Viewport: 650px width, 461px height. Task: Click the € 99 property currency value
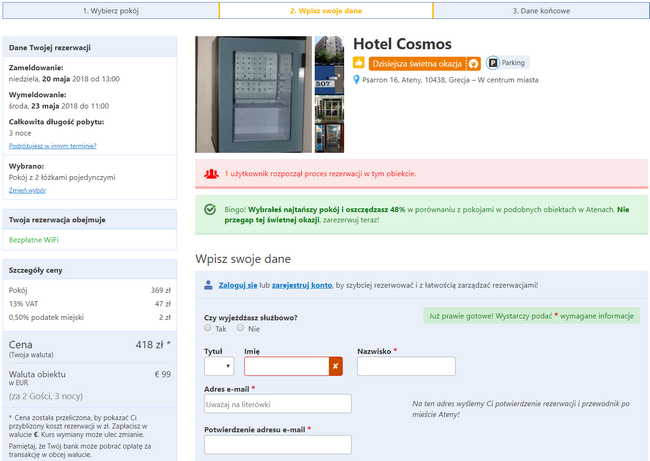(x=162, y=374)
